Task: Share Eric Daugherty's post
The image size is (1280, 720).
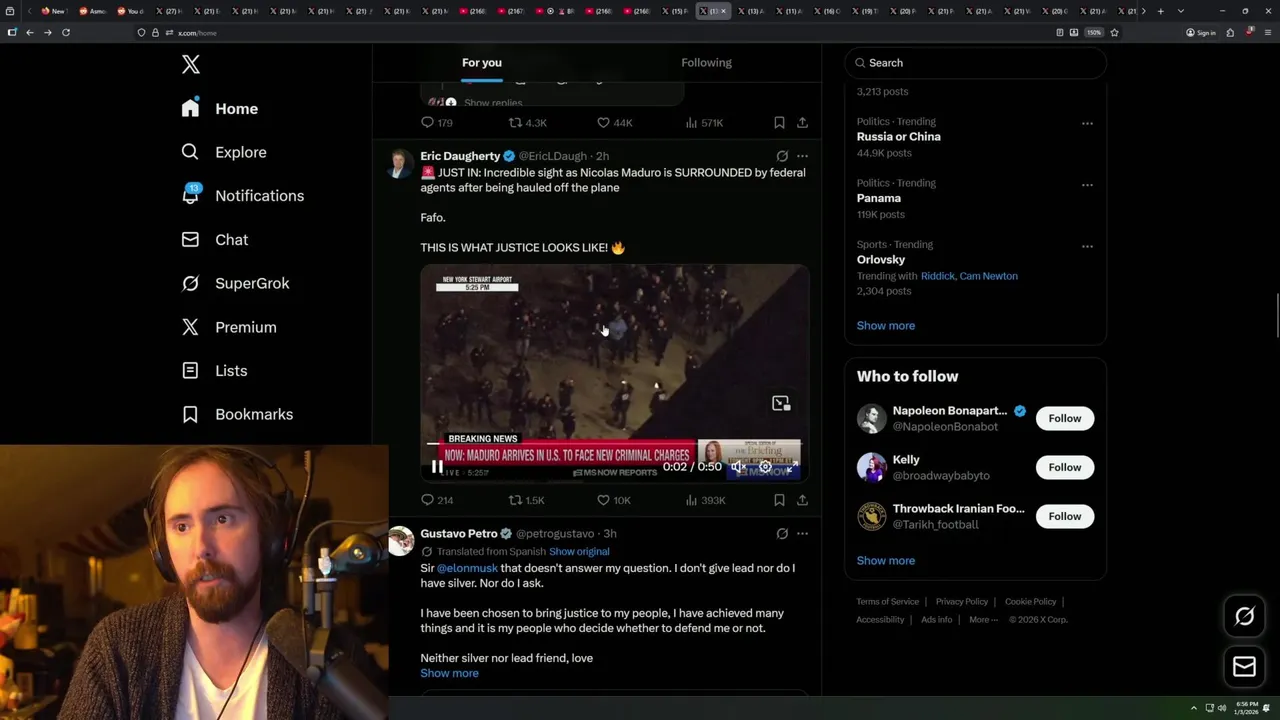Action: (x=802, y=500)
